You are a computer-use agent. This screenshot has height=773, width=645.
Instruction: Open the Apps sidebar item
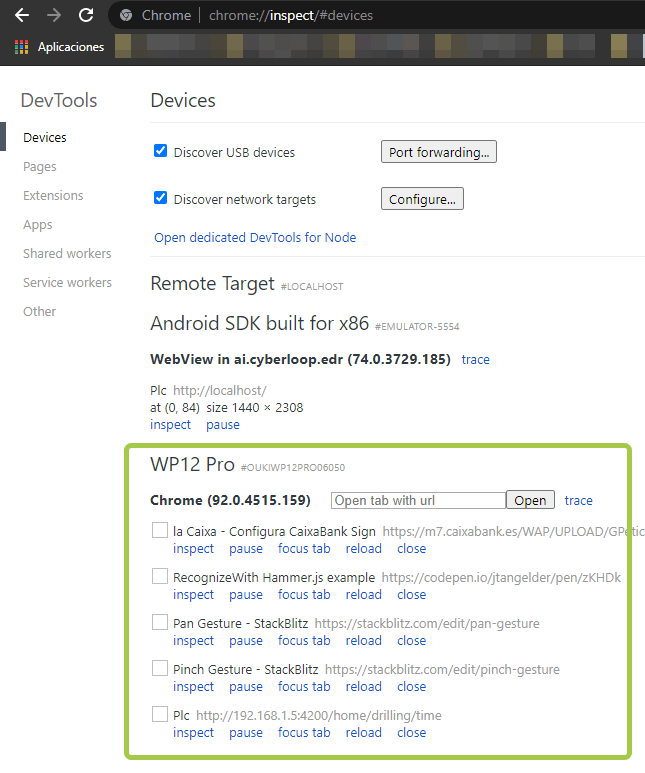click(37, 225)
